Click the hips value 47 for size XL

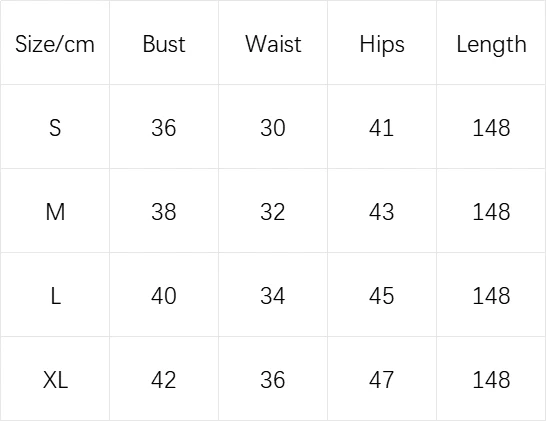tap(382, 380)
